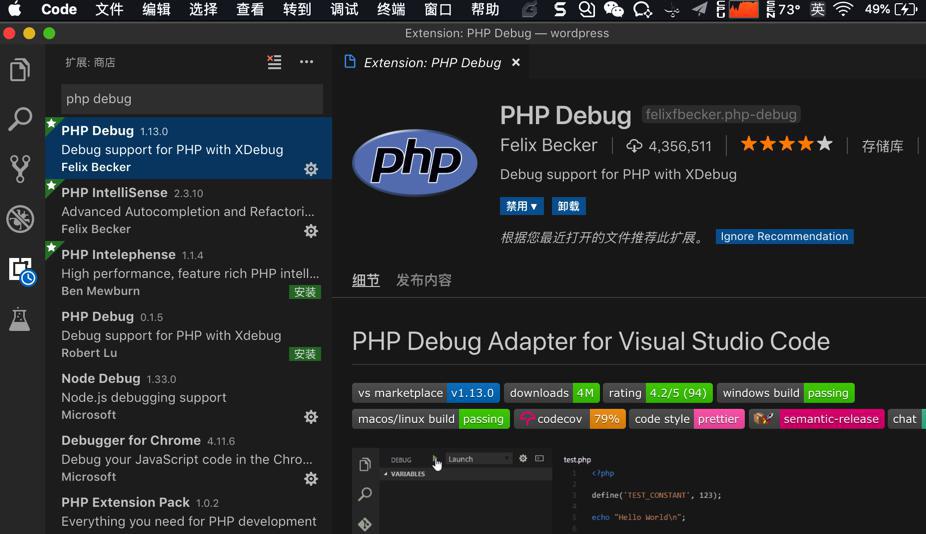Open the Source Control view
Viewport: 926px width, 534px height.
[x=19, y=168]
